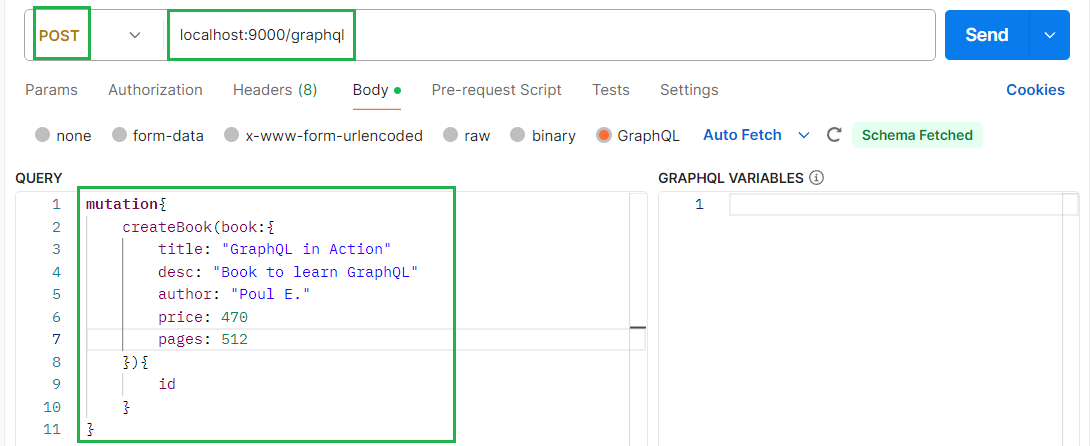
Task: Open the Params tab
Action: pos(51,90)
